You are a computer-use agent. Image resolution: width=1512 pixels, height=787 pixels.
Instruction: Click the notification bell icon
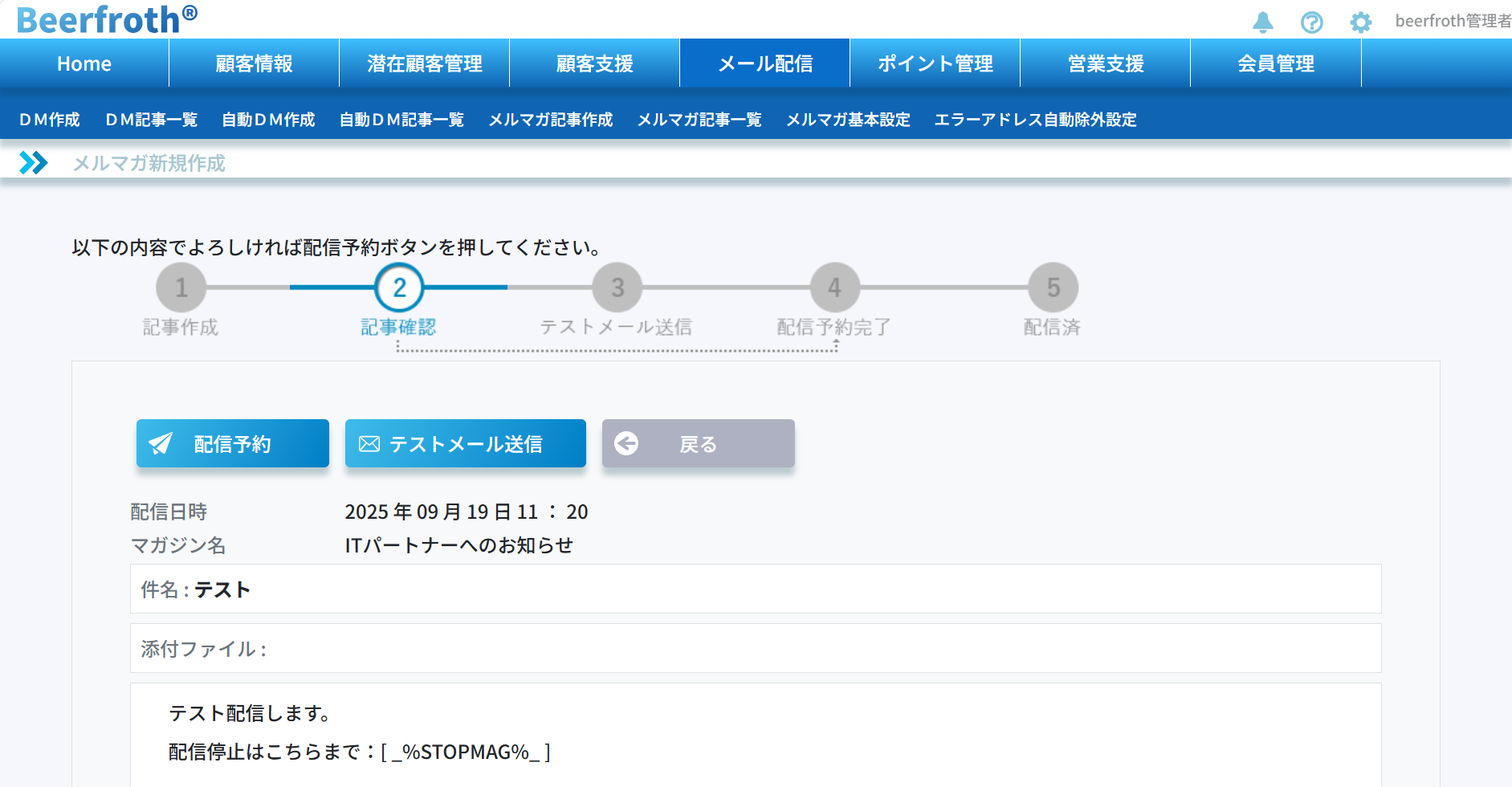click(1263, 22)
